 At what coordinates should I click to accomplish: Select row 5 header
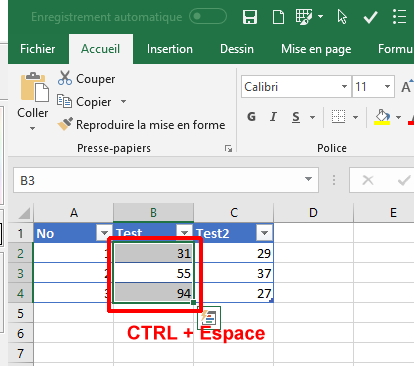pyautogui.click(x=20, y=313)
